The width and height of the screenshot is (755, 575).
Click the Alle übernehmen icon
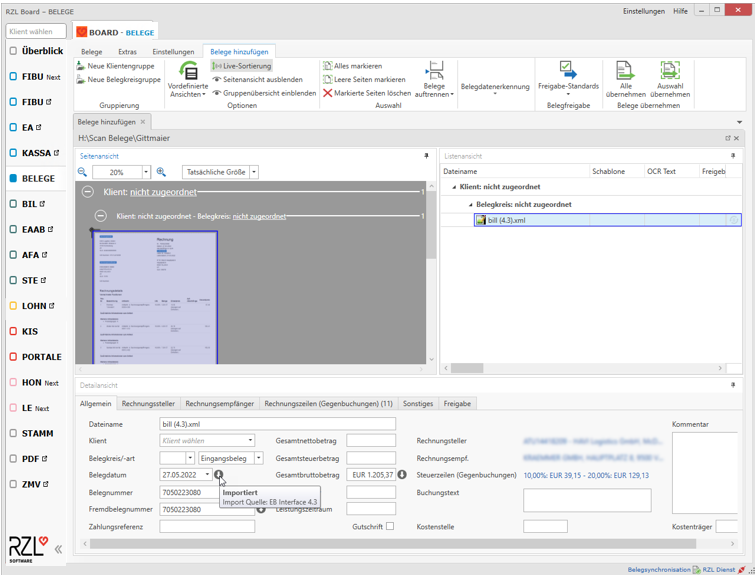pos(625,71)
